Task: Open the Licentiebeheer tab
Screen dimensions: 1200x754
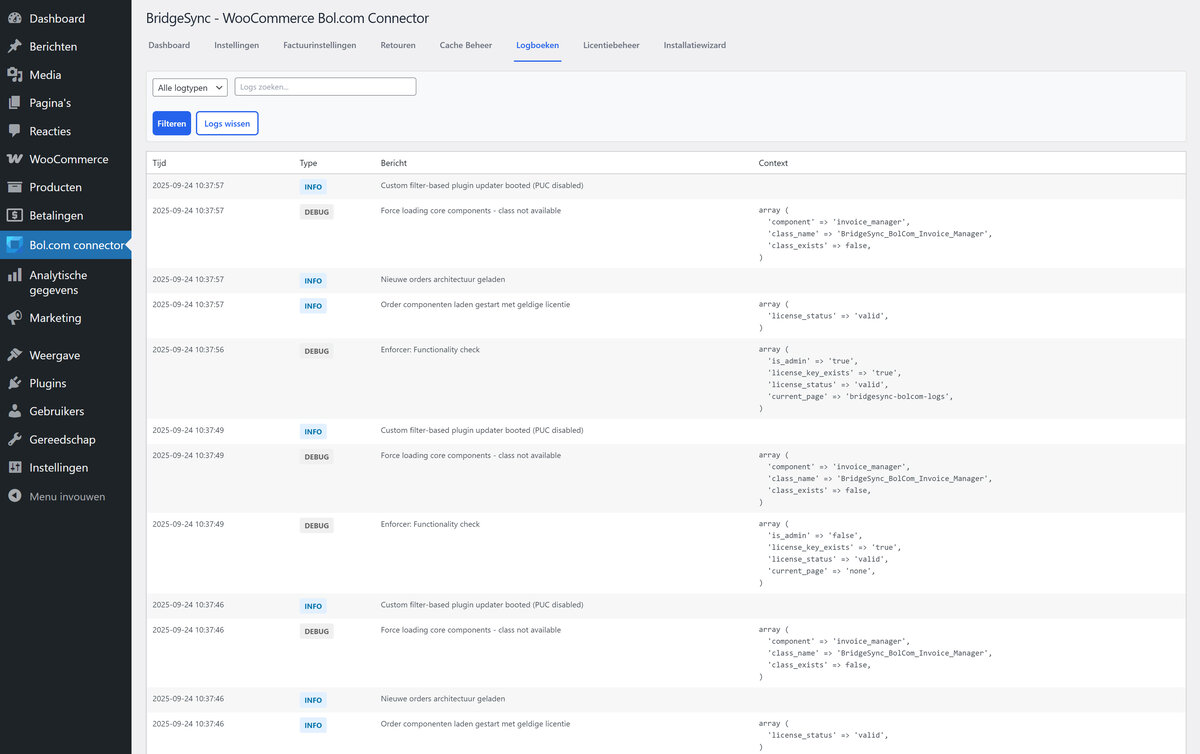Action: [x=611, y=45]
